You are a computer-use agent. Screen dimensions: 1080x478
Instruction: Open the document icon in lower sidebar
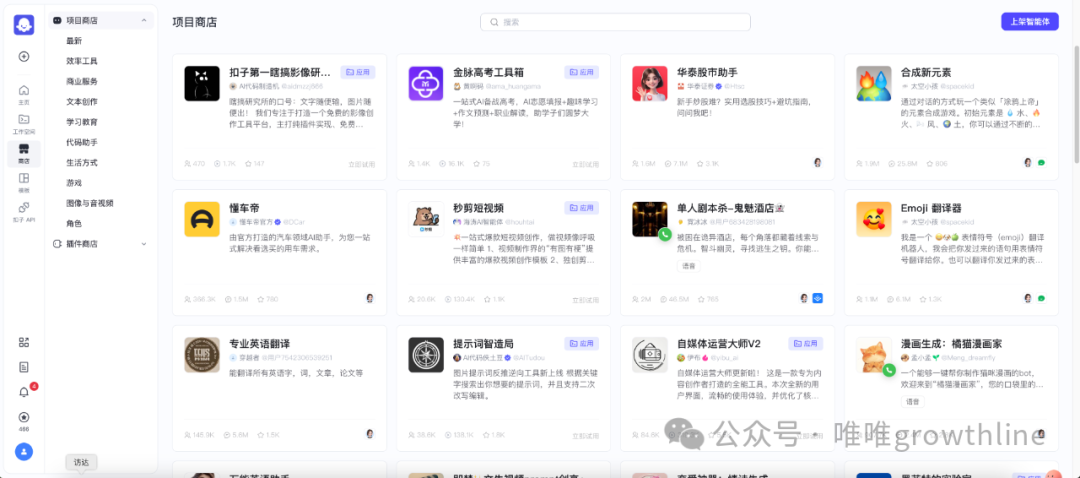point(23,366)
